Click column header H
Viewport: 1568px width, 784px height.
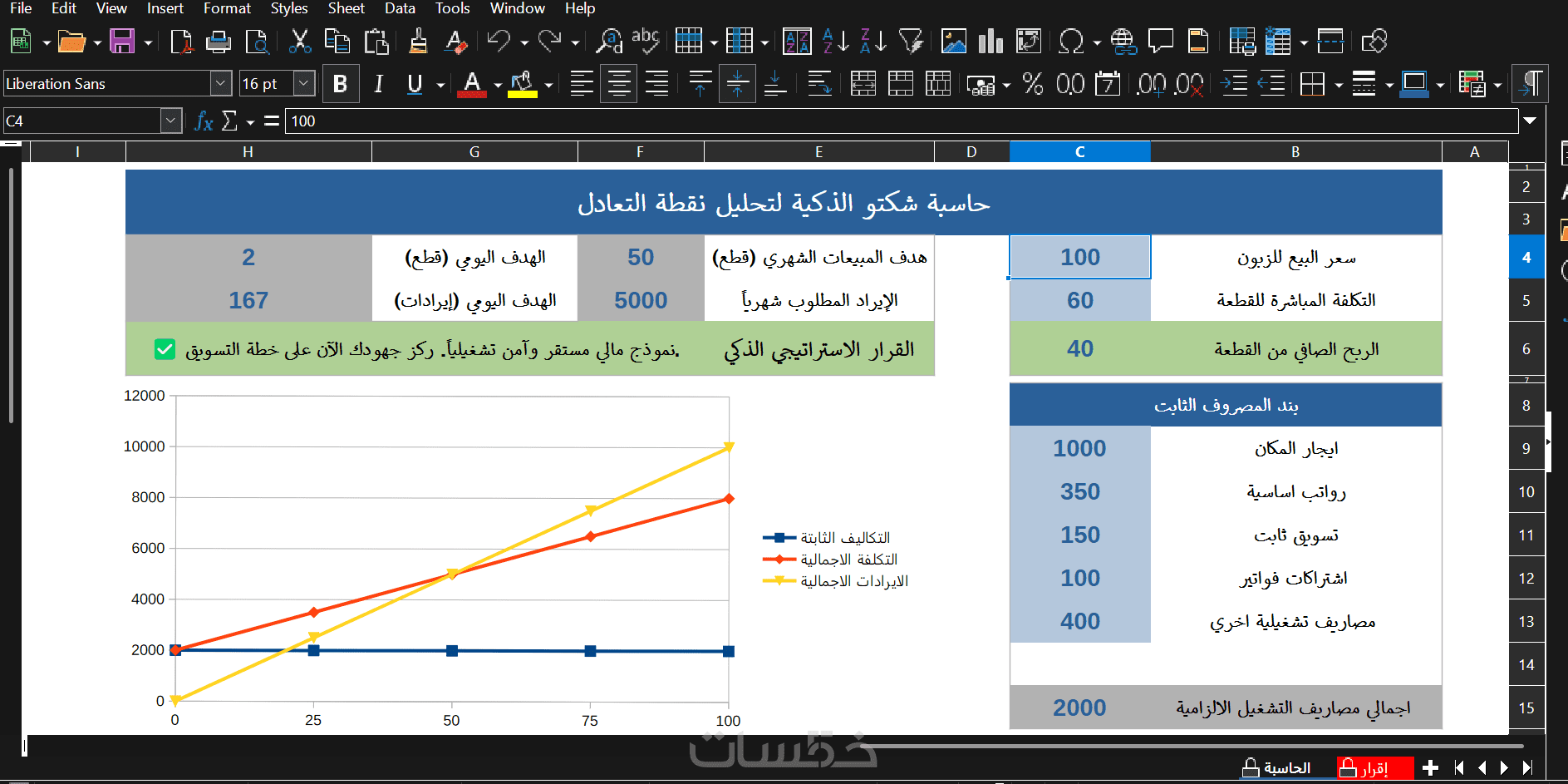click(x=248, y=151)
